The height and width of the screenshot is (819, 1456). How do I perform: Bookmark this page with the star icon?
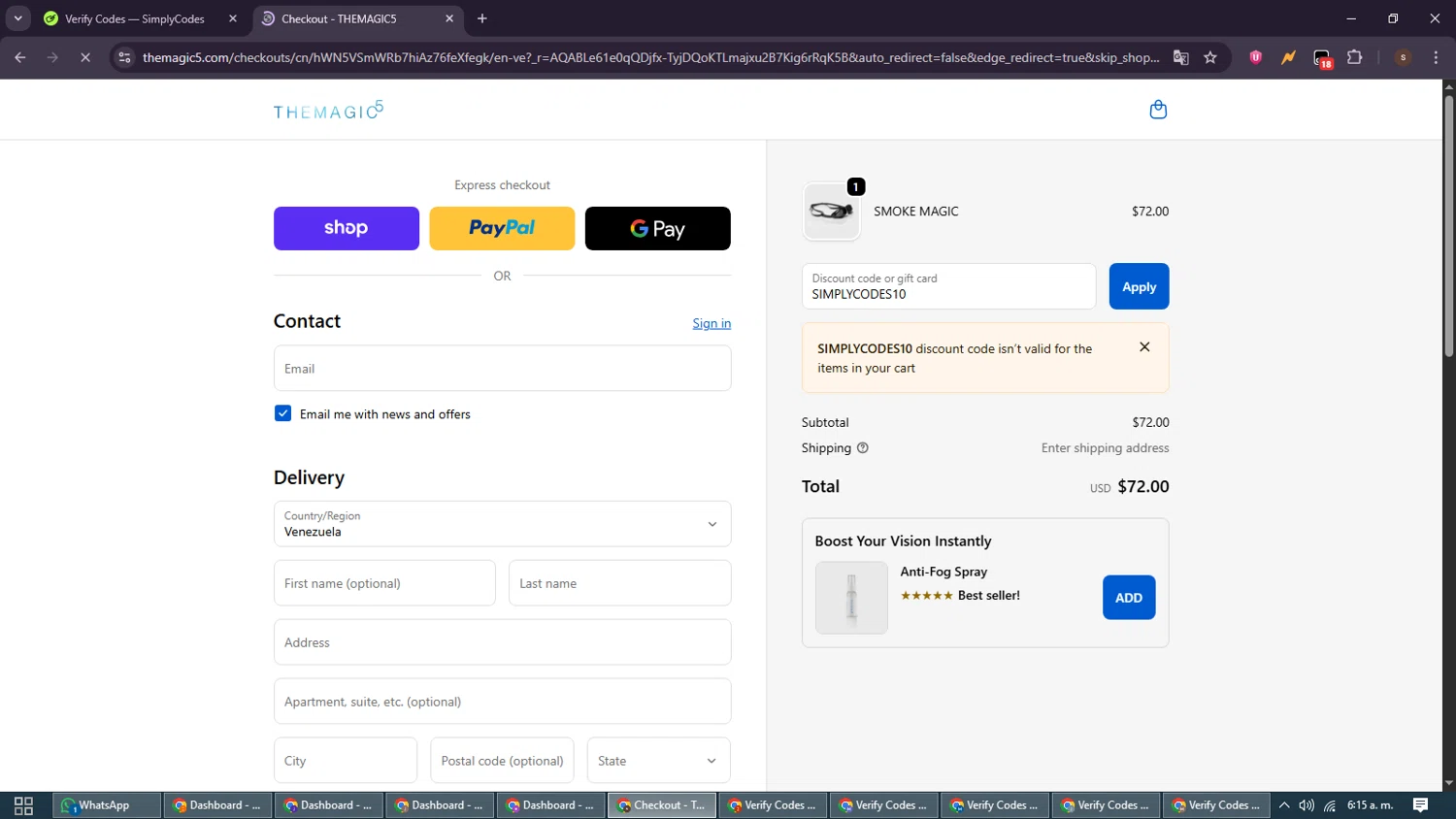(1210, 57)
